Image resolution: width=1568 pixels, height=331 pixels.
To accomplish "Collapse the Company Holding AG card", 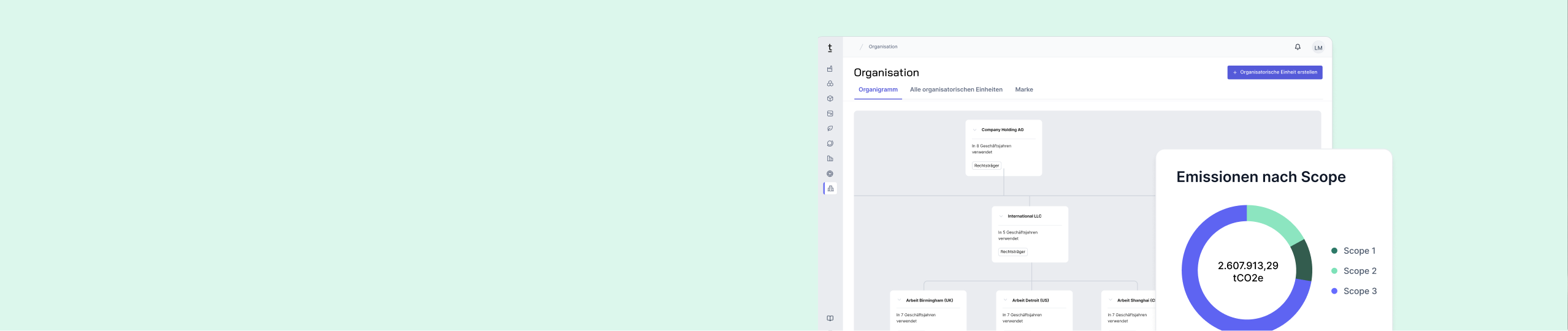I will coord(975,130).
